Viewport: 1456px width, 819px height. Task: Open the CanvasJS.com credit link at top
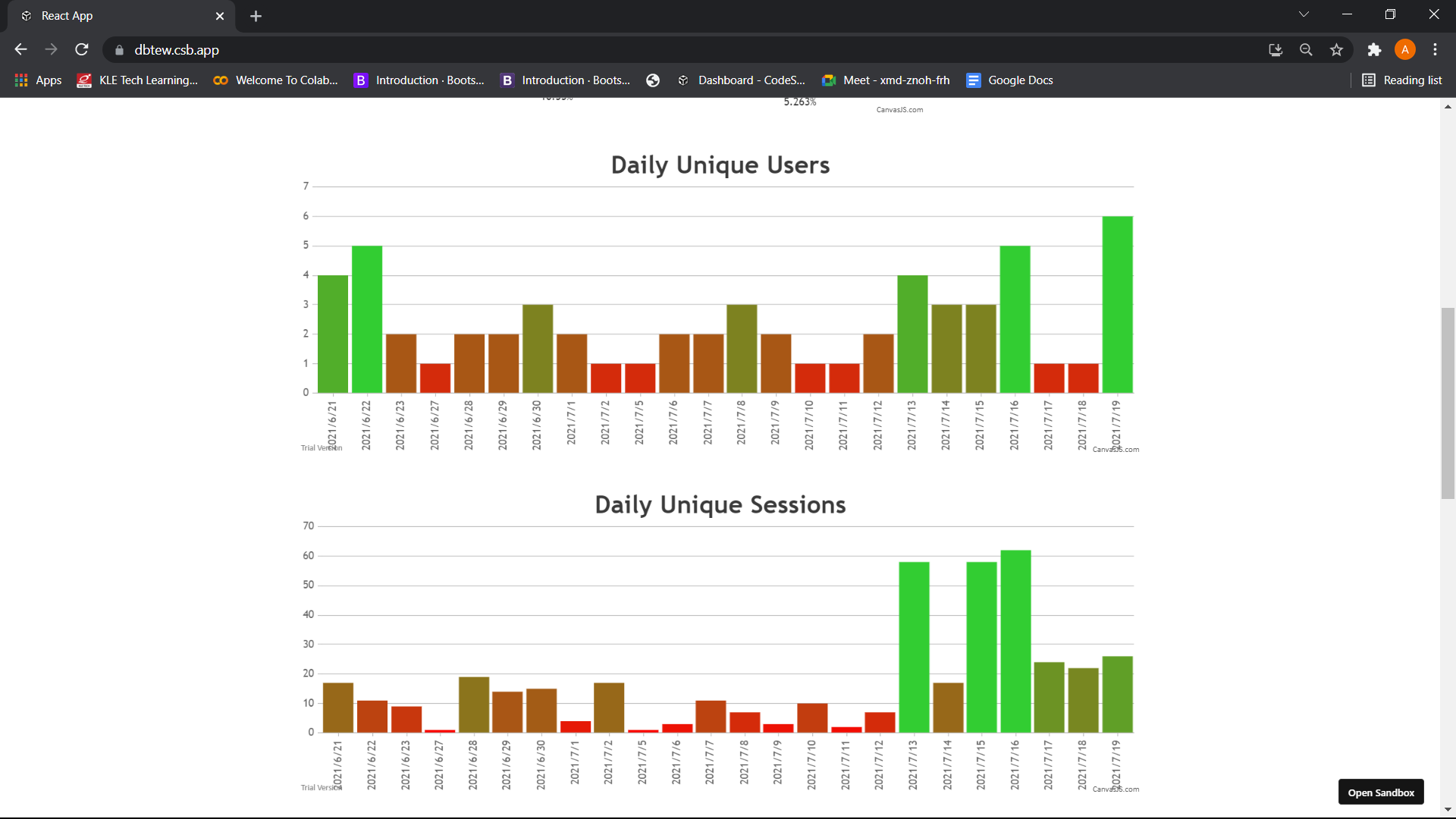(x=899, y=110)
